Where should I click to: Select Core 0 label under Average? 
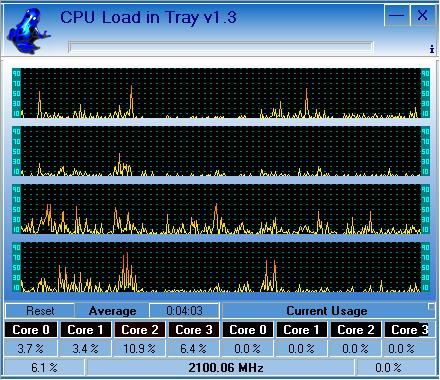pyautogui.click(x=31, y=330)
